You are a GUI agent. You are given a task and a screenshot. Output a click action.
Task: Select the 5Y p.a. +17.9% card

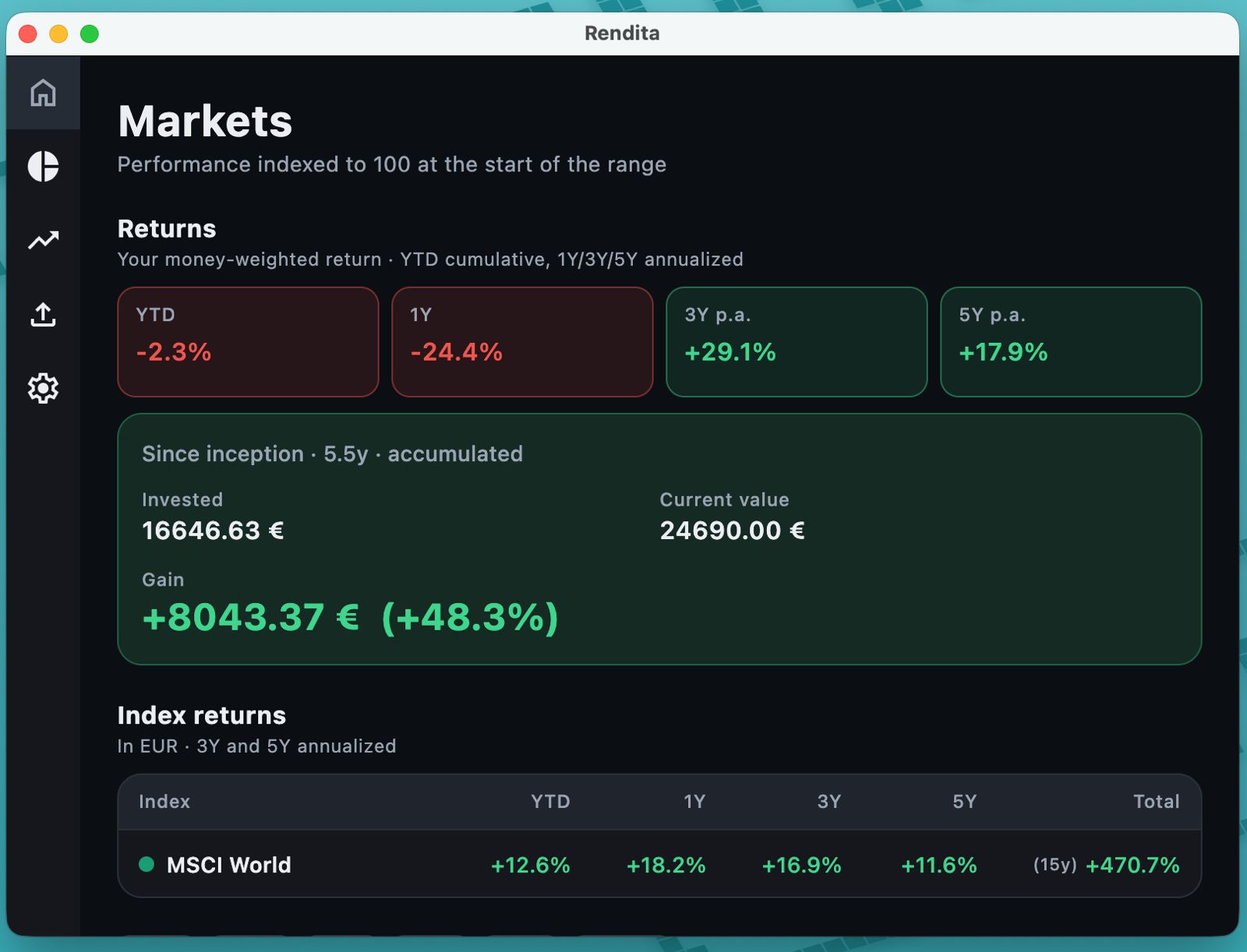pos(1071,342)
